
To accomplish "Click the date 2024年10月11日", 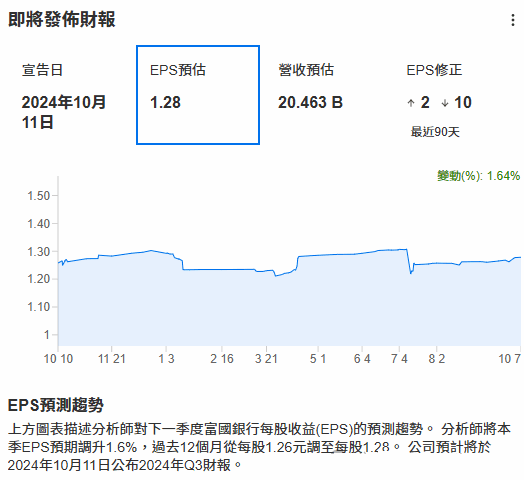I will click(x=63, y=112).
